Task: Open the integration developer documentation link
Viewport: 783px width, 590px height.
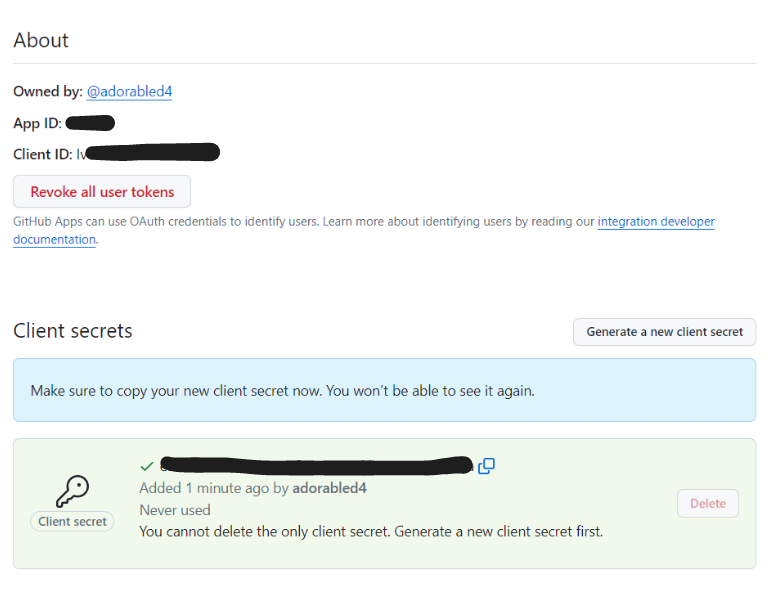Action: coord(656,222)
